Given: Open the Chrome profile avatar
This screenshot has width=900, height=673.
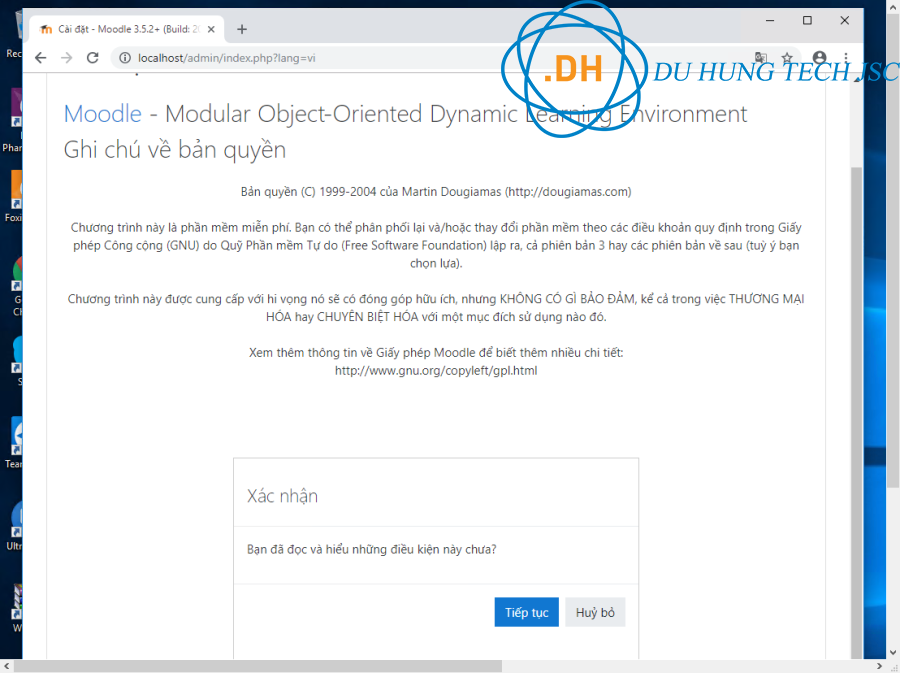Looking at the screenshot, I should point(820,58).
